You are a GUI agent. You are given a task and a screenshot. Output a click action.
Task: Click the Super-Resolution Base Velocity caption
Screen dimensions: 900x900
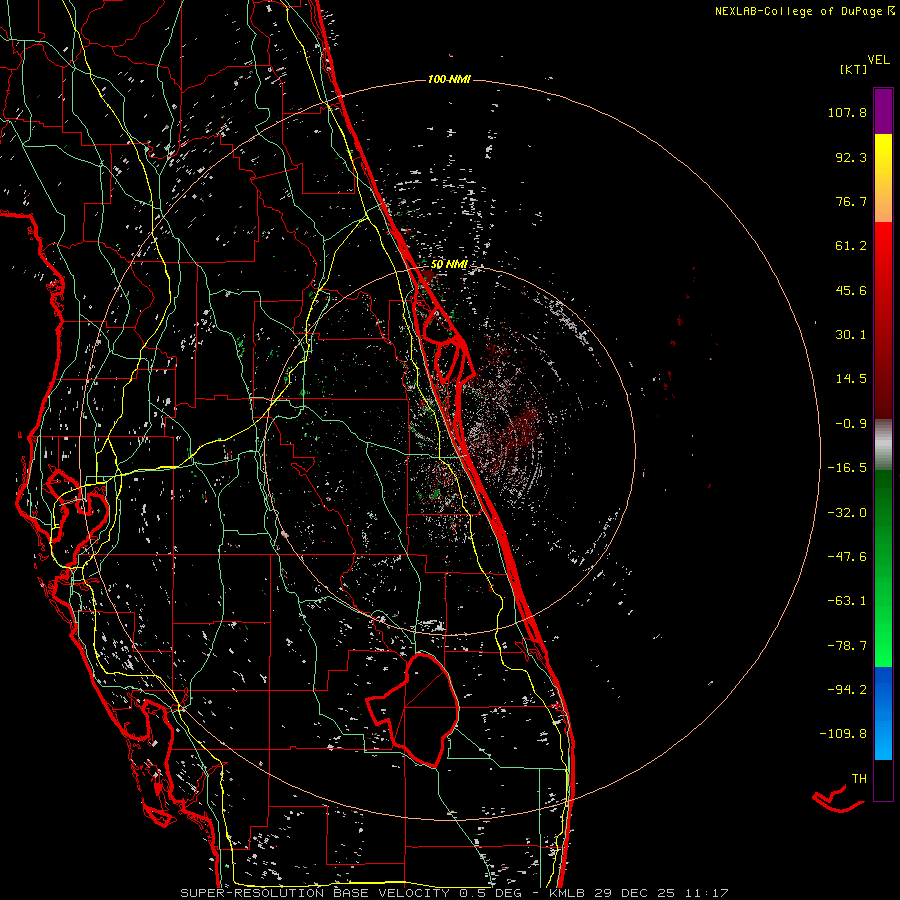point(454,893)
